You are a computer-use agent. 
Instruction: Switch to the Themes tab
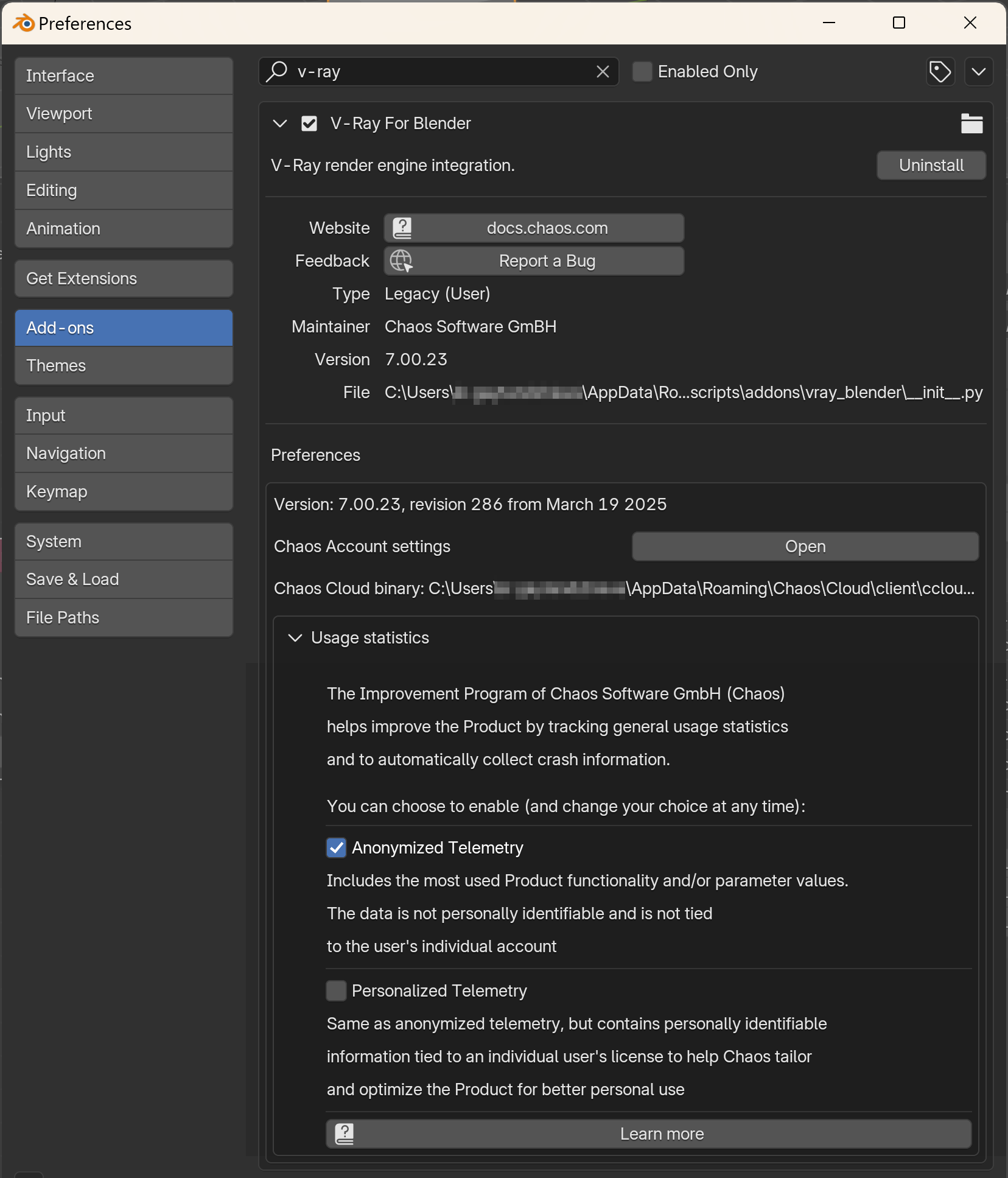[x=124, y=366]
